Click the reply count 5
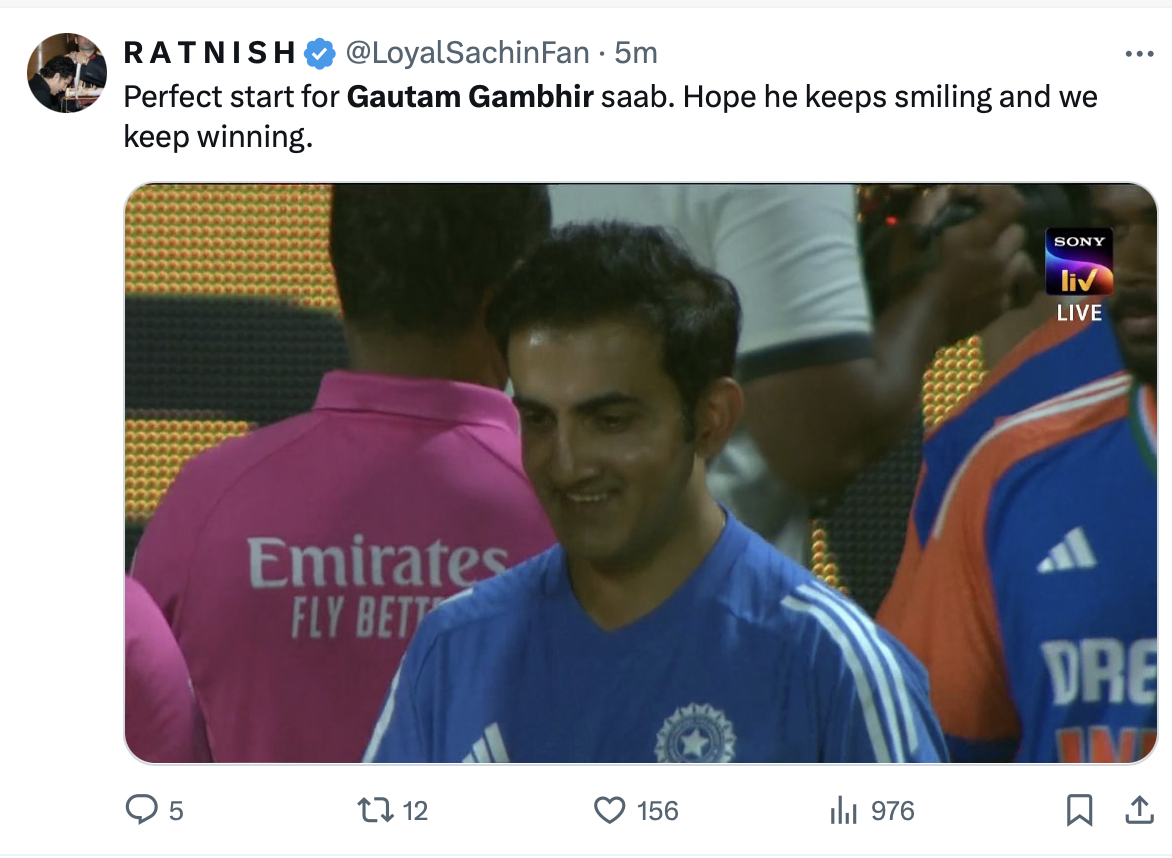1172x858 pixels. (176, 810)
